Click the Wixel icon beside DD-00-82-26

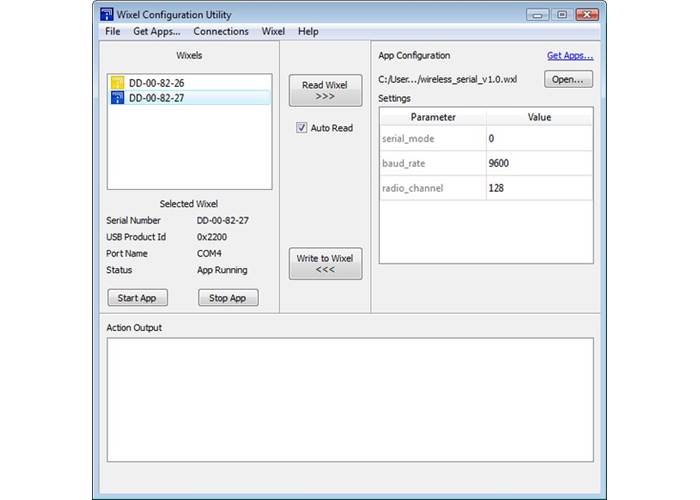click(x=117, y=83)
